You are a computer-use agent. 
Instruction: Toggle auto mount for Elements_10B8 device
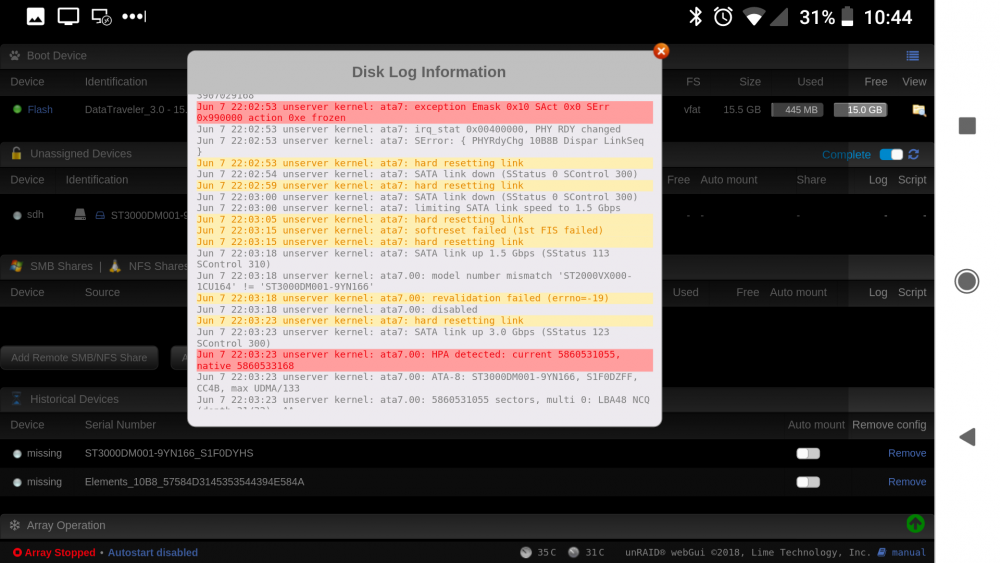(808, 482)
